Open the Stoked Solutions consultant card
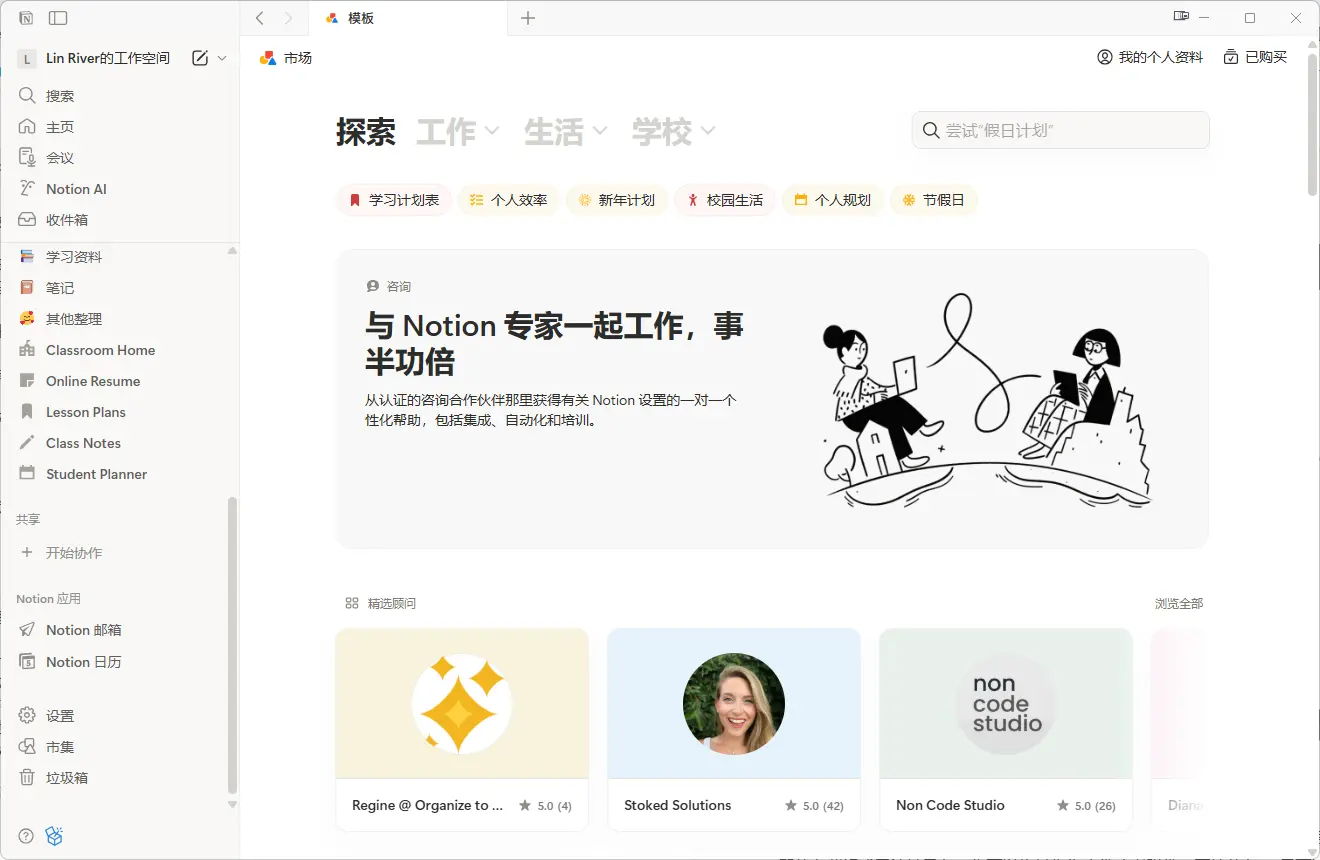This screenshot has width=1320, height=860. (734, 730)
